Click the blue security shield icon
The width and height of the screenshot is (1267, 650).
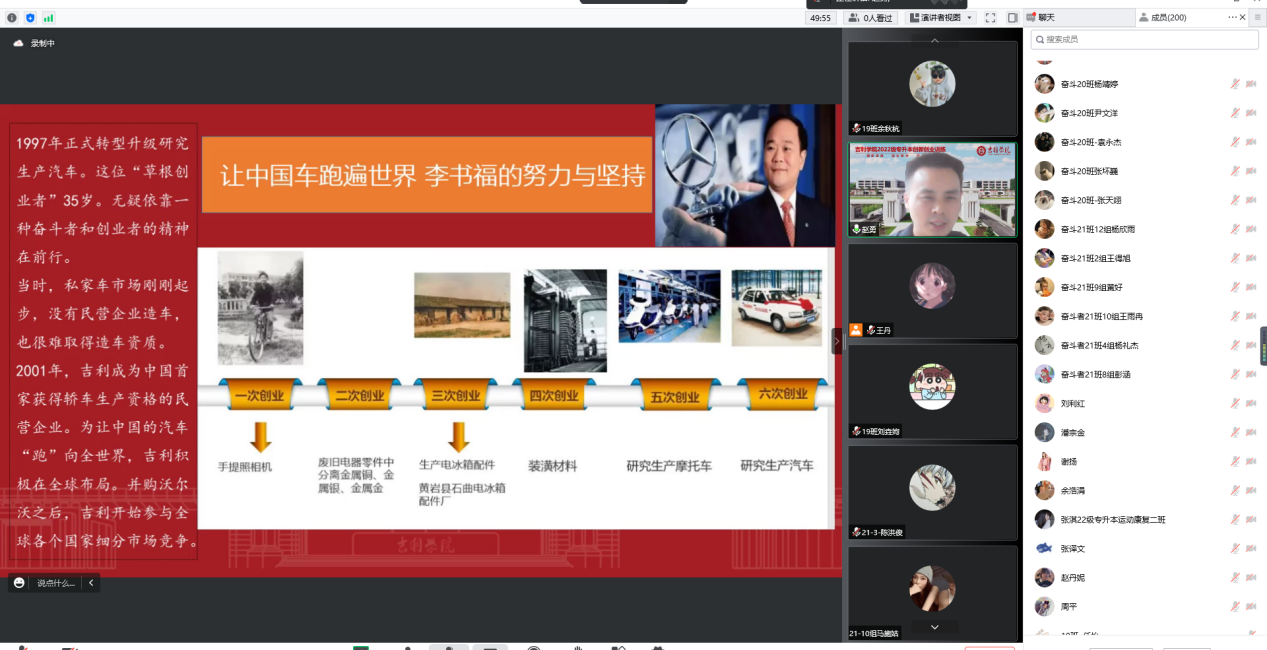click(x=30, y=18)
